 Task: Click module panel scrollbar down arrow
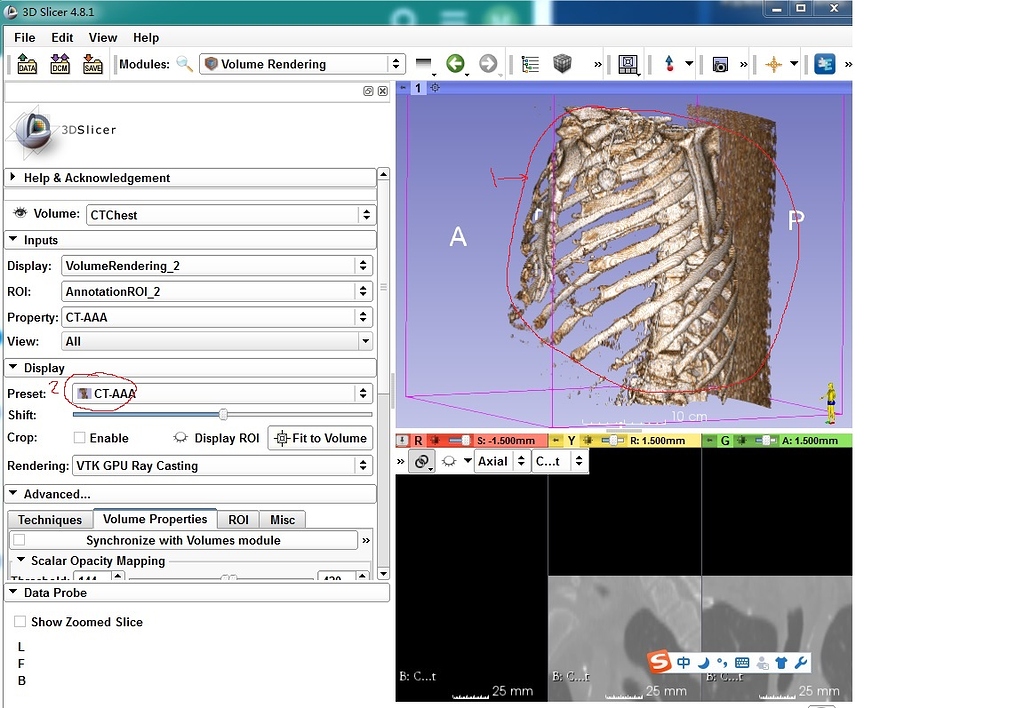(x=383, y=573)
